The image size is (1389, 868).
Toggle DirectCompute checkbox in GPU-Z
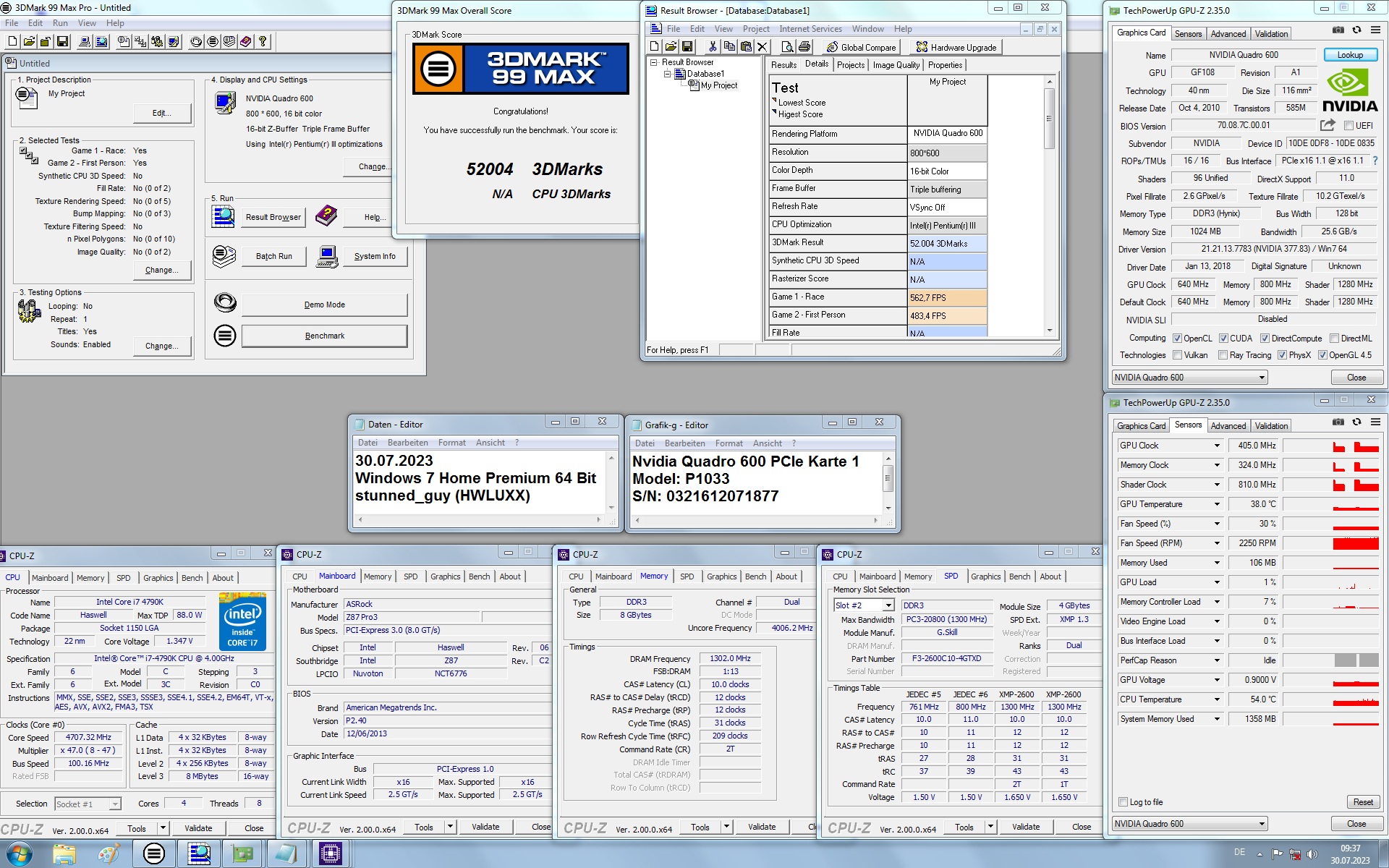tap(1265, 339)
